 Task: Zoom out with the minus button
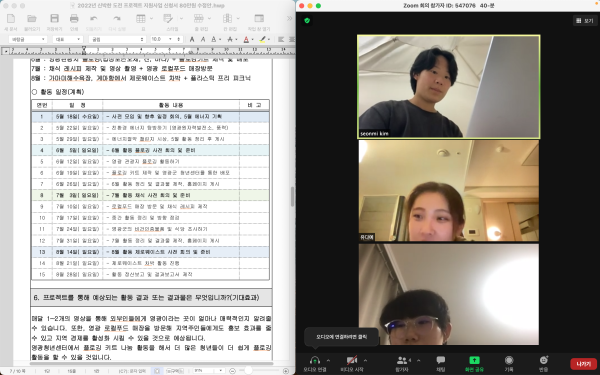(232, 371)
